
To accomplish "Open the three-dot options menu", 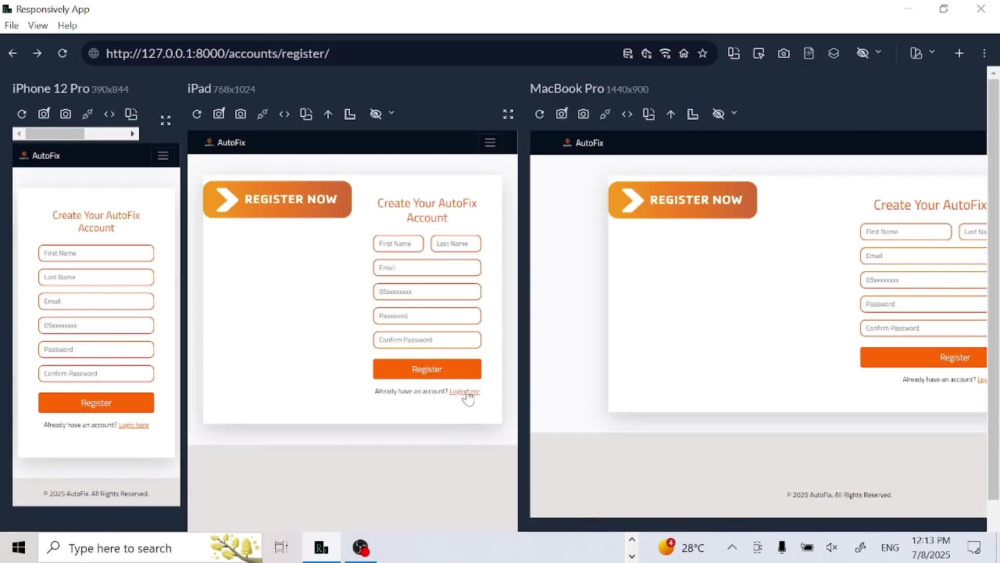I will click(984, 54).
